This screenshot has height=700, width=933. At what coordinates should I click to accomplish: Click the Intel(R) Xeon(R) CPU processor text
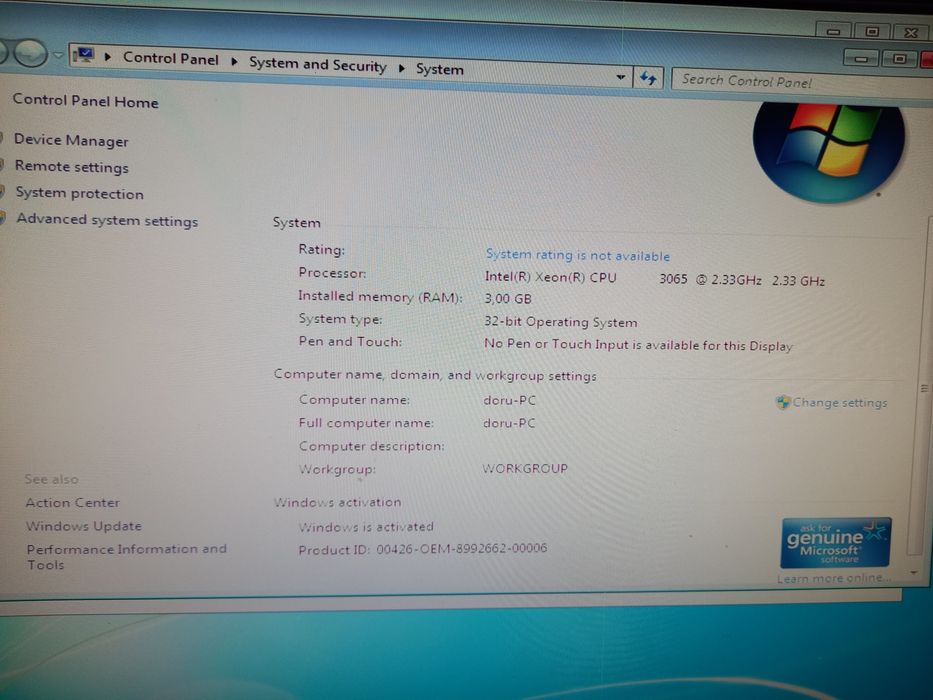point(655,279)
